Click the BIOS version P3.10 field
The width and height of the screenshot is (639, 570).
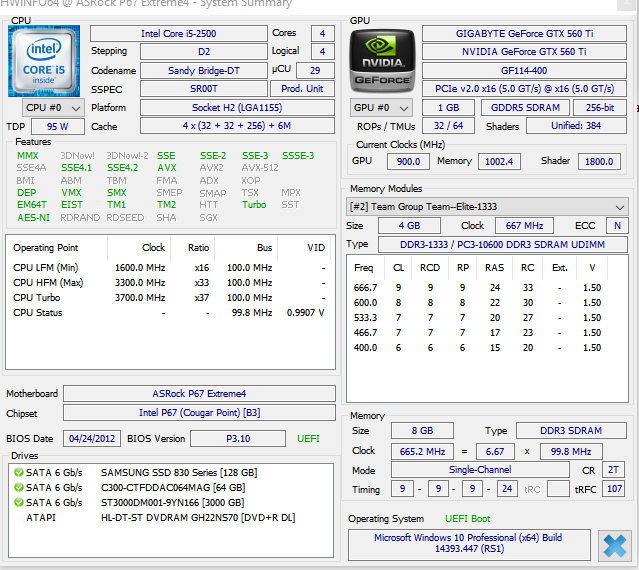pos(238,438)
